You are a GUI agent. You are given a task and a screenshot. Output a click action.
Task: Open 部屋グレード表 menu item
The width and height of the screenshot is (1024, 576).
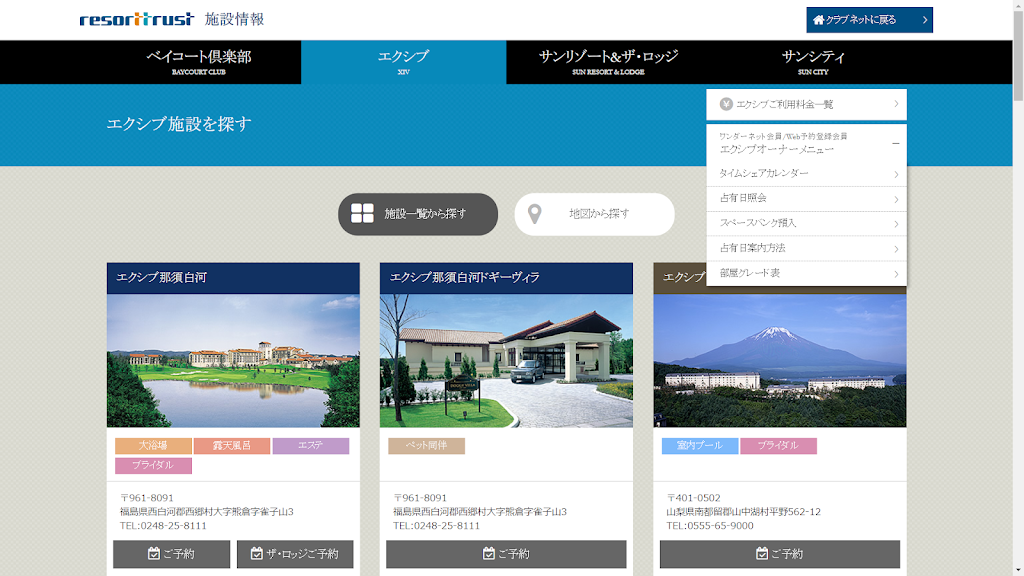(807, 273)
